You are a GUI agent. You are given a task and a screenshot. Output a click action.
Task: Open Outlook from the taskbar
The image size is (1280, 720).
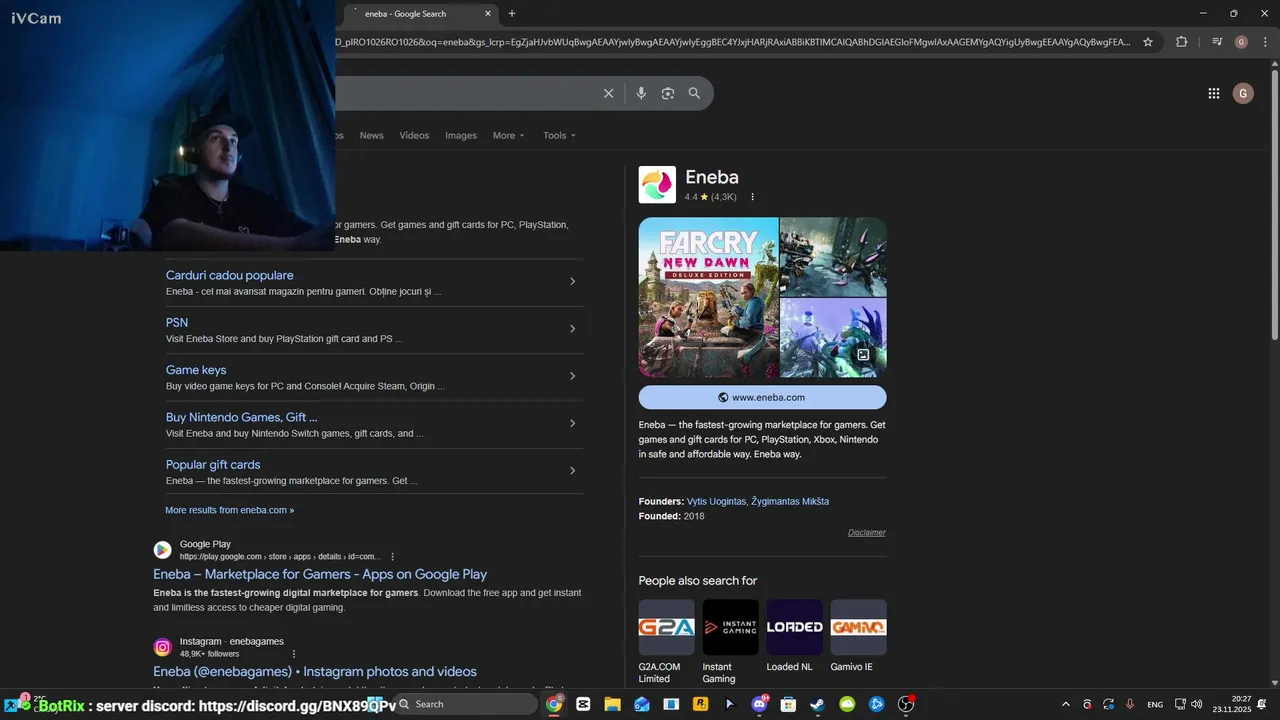[641, 704]
